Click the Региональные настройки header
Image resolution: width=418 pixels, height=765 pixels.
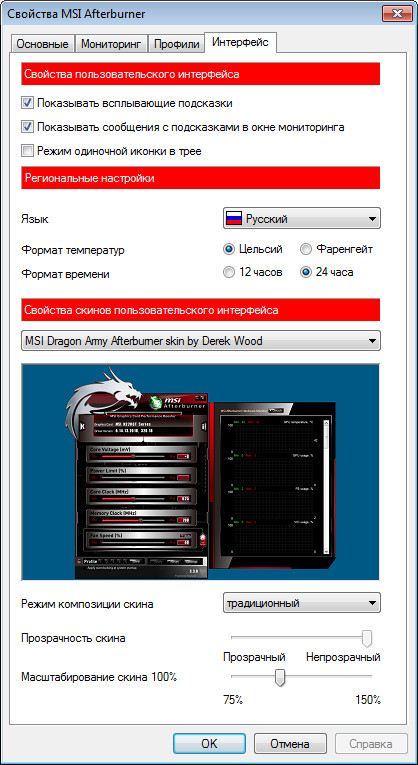pyautogui.click(x=200, y=179)
